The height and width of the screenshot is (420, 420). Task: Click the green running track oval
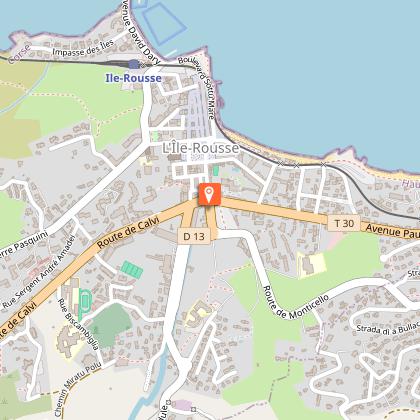pyautogui.click(x=85, y=299)
